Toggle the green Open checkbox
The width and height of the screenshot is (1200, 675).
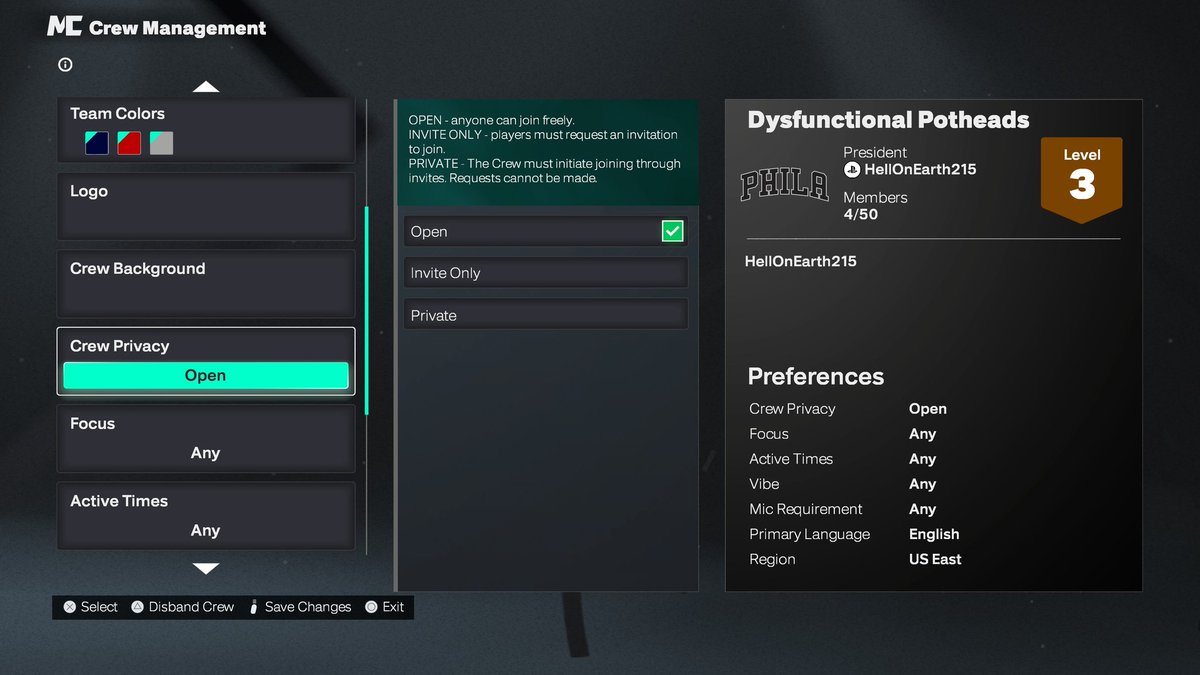point(672,231)
